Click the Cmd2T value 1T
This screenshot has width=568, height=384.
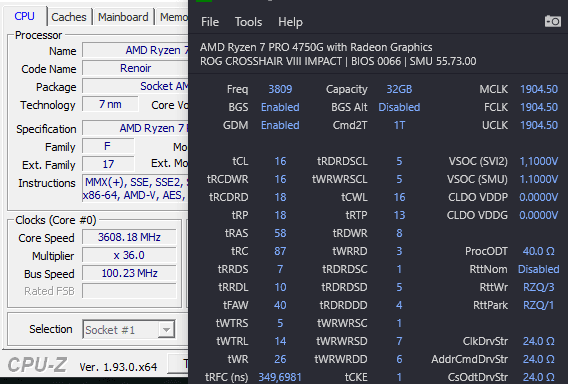coord(399,125)
